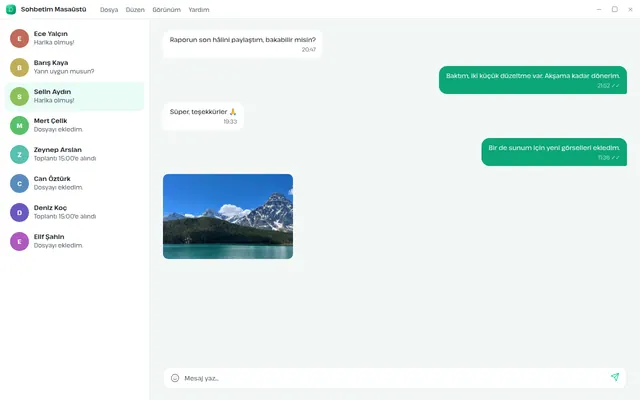640x400 pixels.
Task: Open the Görünüm menu
Action: (x=167, y=10)
